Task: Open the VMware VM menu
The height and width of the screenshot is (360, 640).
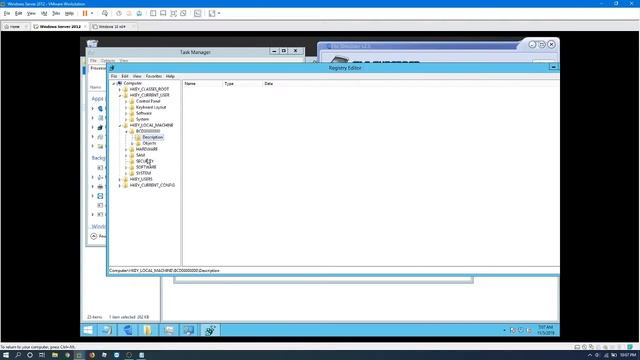Action: [44, 13]
